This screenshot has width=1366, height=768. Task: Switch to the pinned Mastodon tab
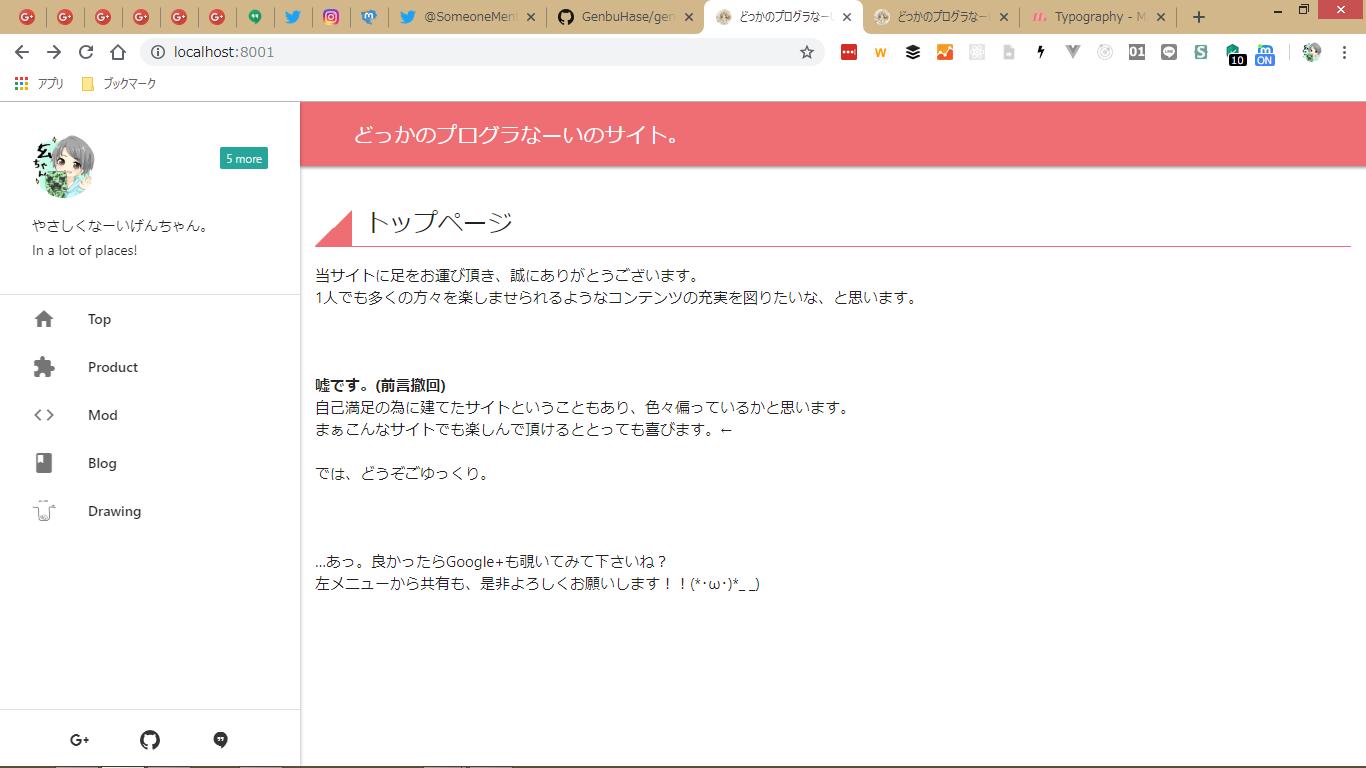[x=369, y=17]
